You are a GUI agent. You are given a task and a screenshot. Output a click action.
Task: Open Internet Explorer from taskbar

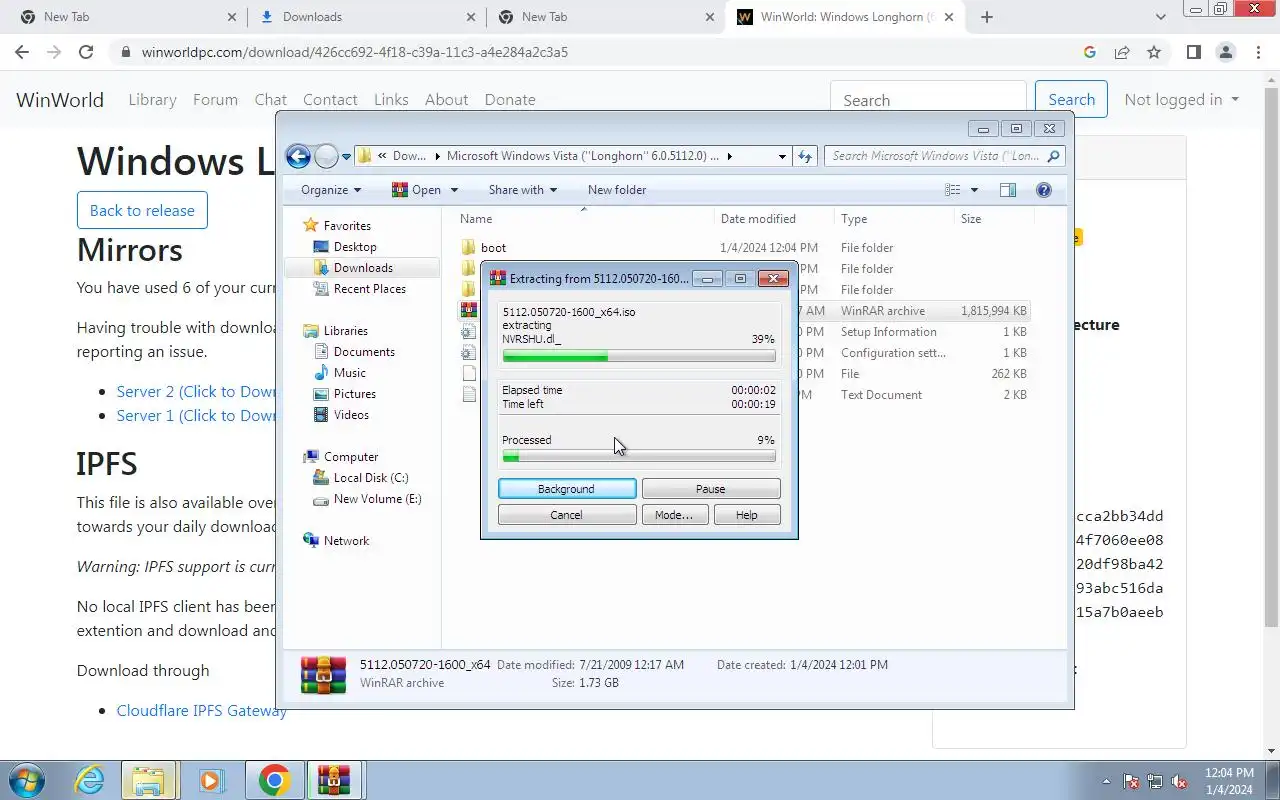point(90,780)
